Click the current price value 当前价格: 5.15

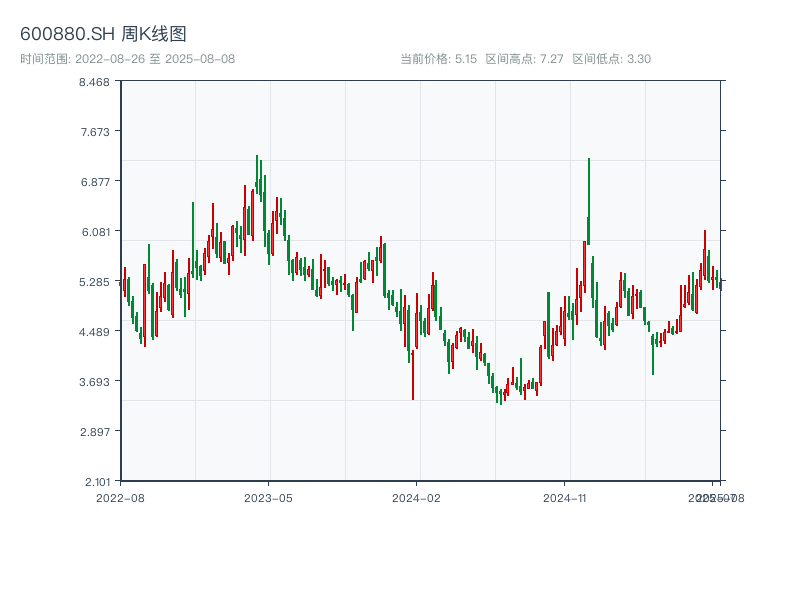pyautogui.click(x=439, y=59)
